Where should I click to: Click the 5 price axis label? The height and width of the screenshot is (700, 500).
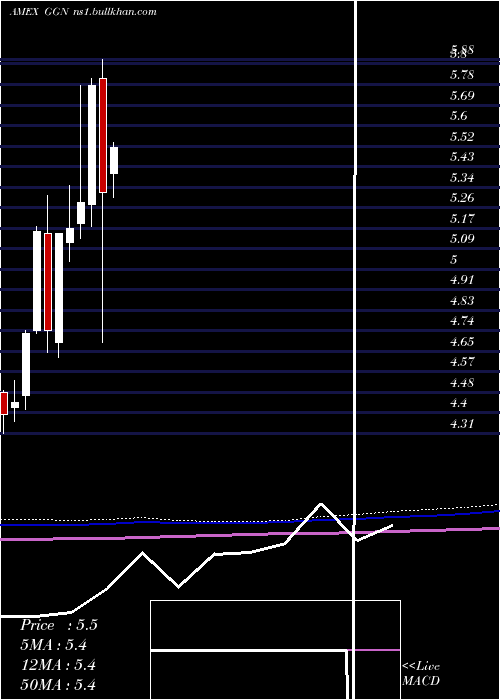[x=454, y=259]
